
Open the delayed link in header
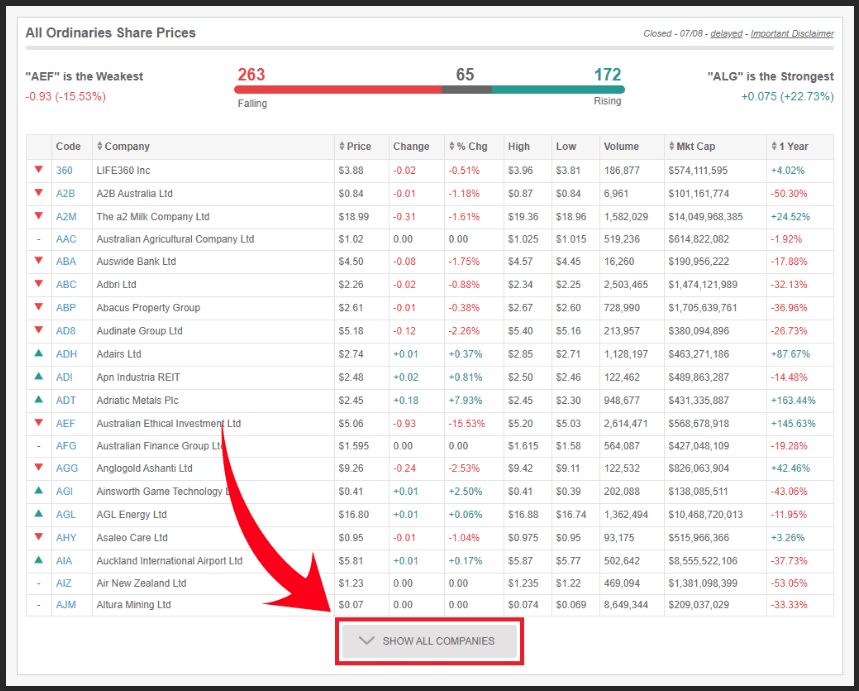click(726, 33)
